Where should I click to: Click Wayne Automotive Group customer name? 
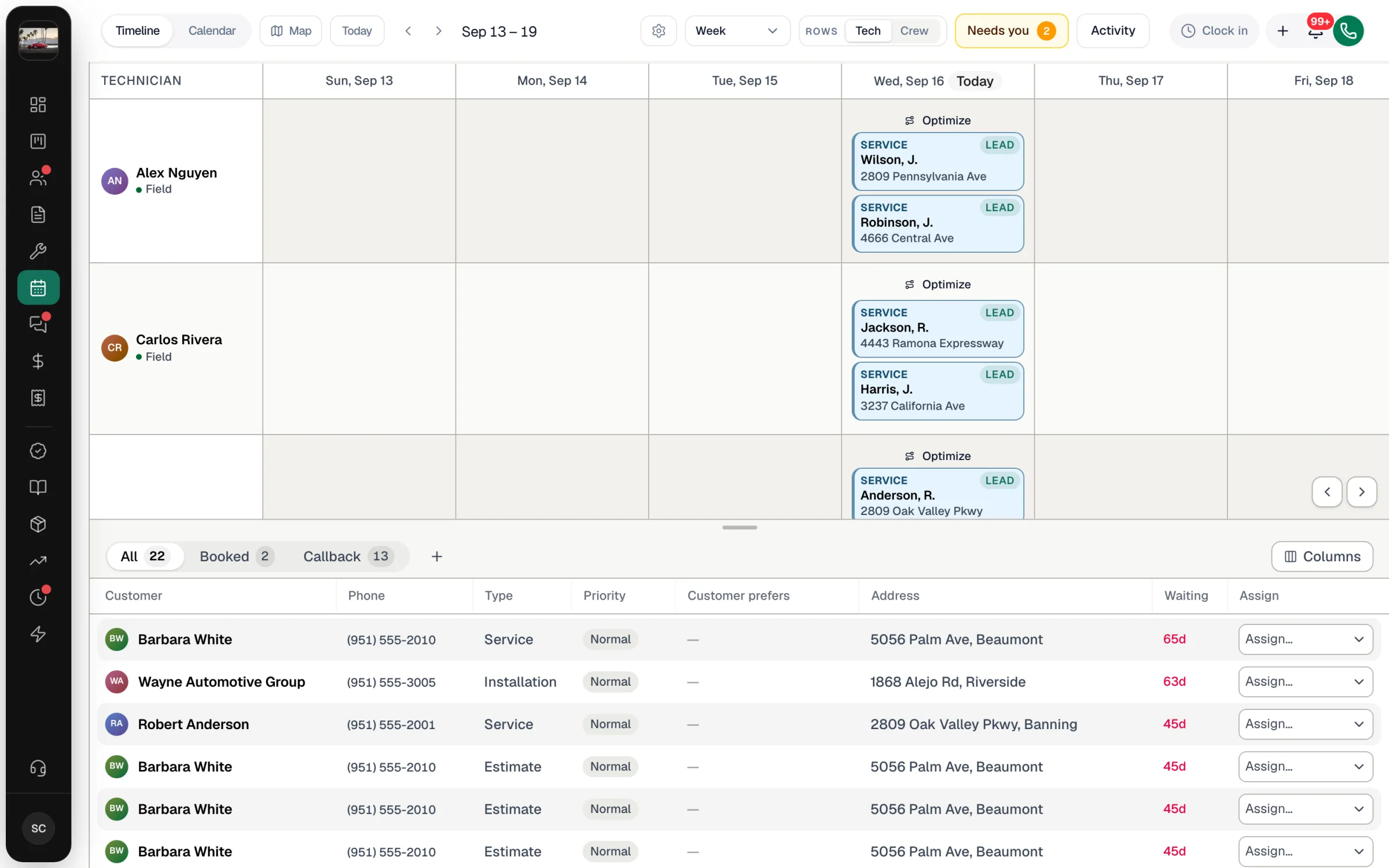(222, 682)
